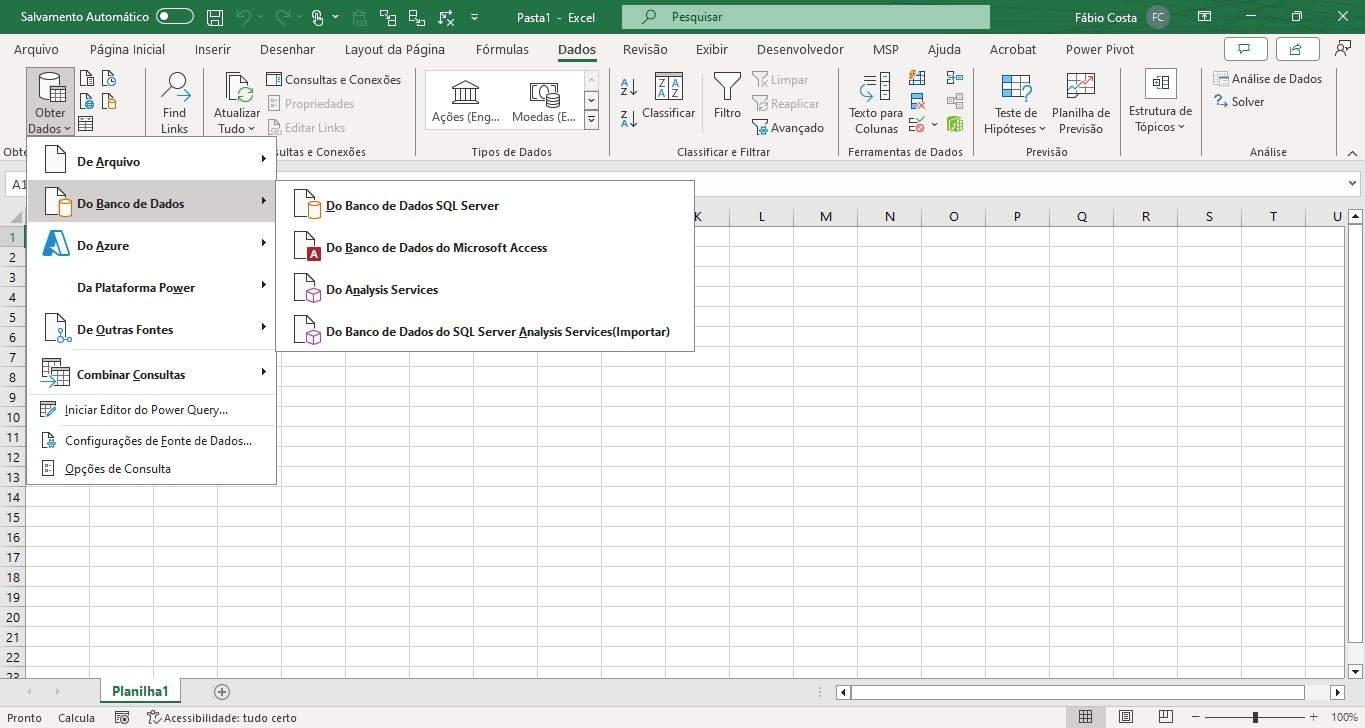Add a new sheet with plus icon
Screen dimensions: 1365x728
(x=222, y=692)
